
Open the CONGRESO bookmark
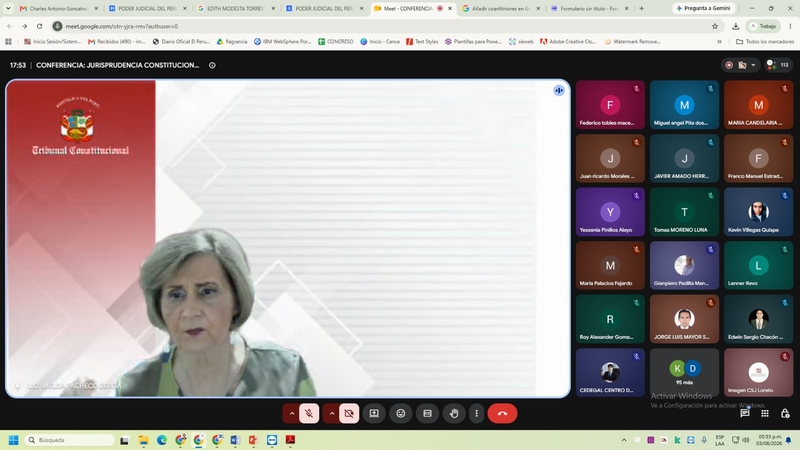(x=336, y=41)
